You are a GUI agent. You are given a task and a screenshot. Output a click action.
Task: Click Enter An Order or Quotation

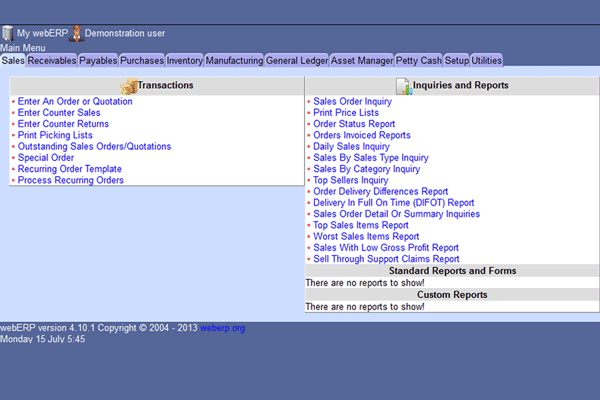[x=76, y=102]
